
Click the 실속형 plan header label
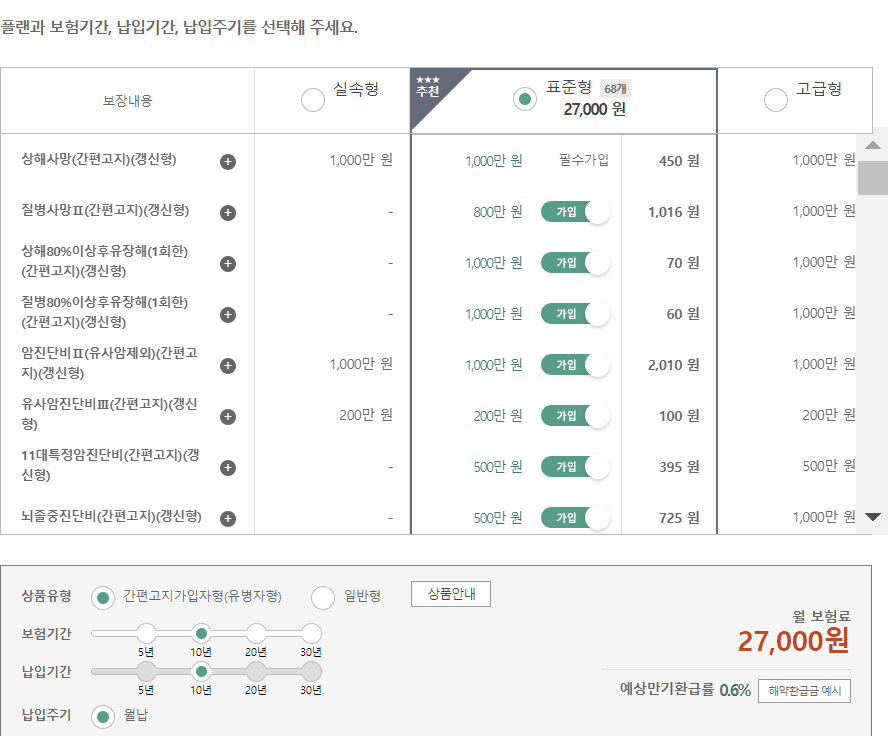click(356, 89)
